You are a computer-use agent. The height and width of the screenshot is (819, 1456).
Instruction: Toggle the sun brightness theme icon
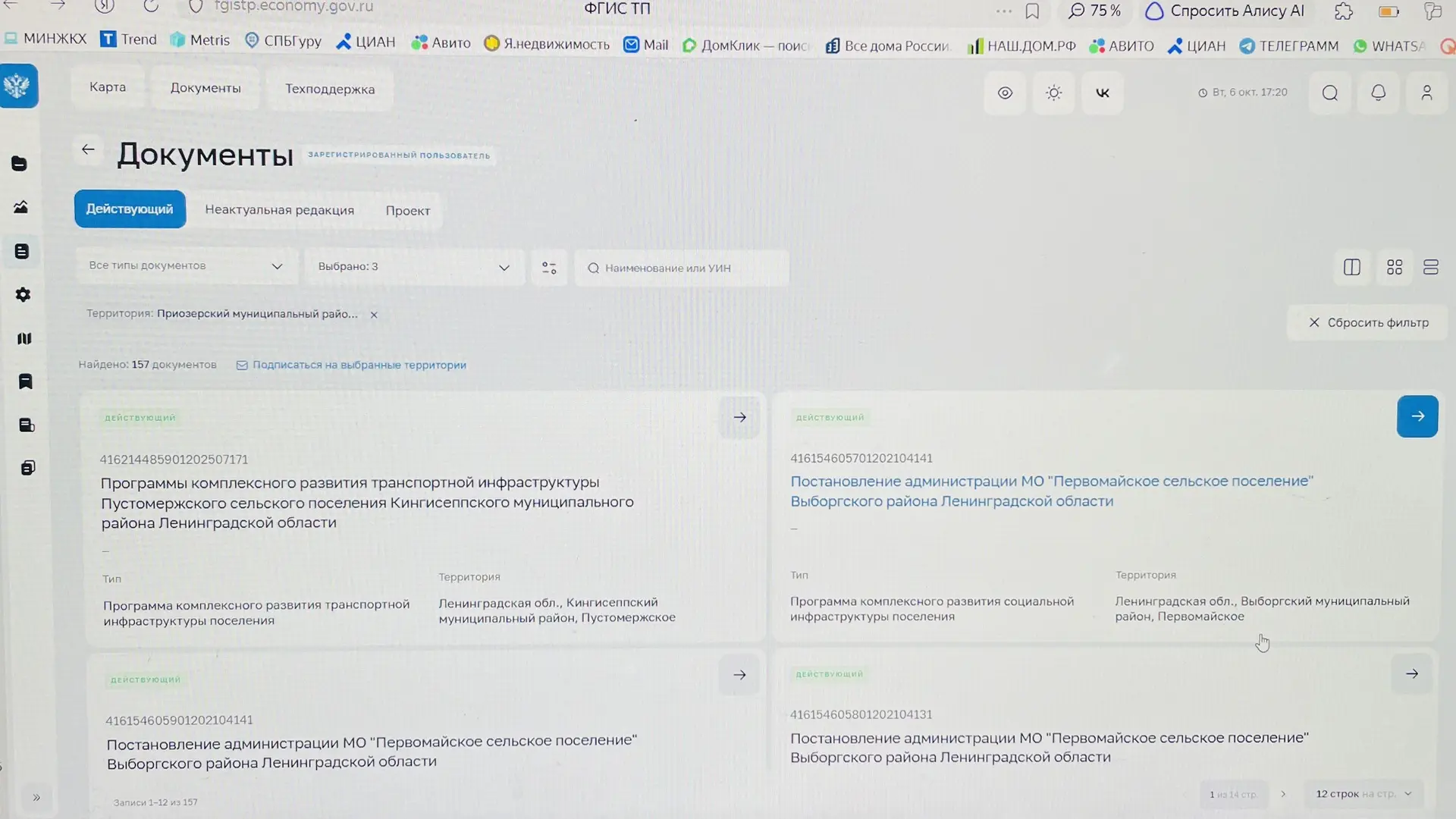coord(1053,93)
